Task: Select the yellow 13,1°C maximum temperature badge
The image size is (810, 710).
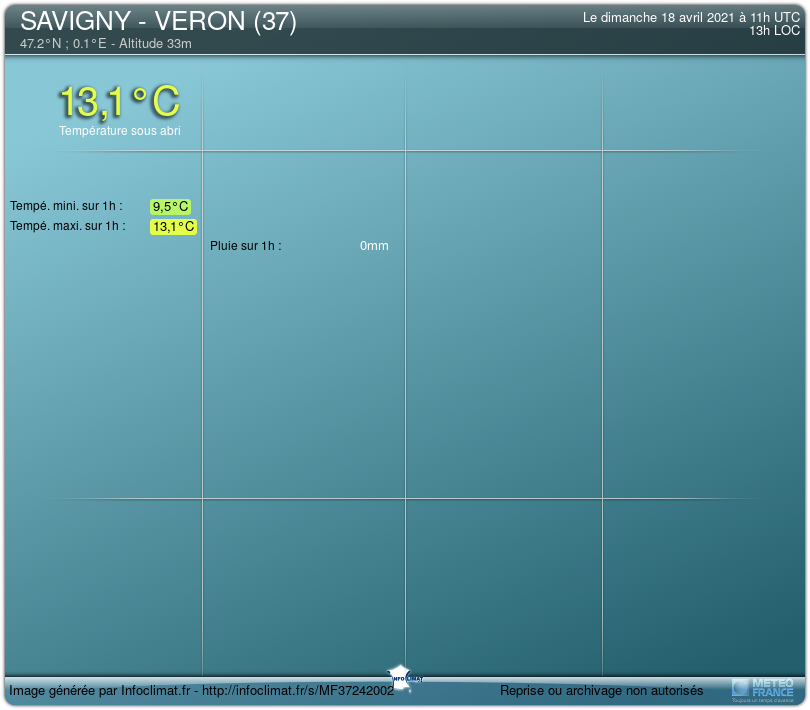Action: 173,227
